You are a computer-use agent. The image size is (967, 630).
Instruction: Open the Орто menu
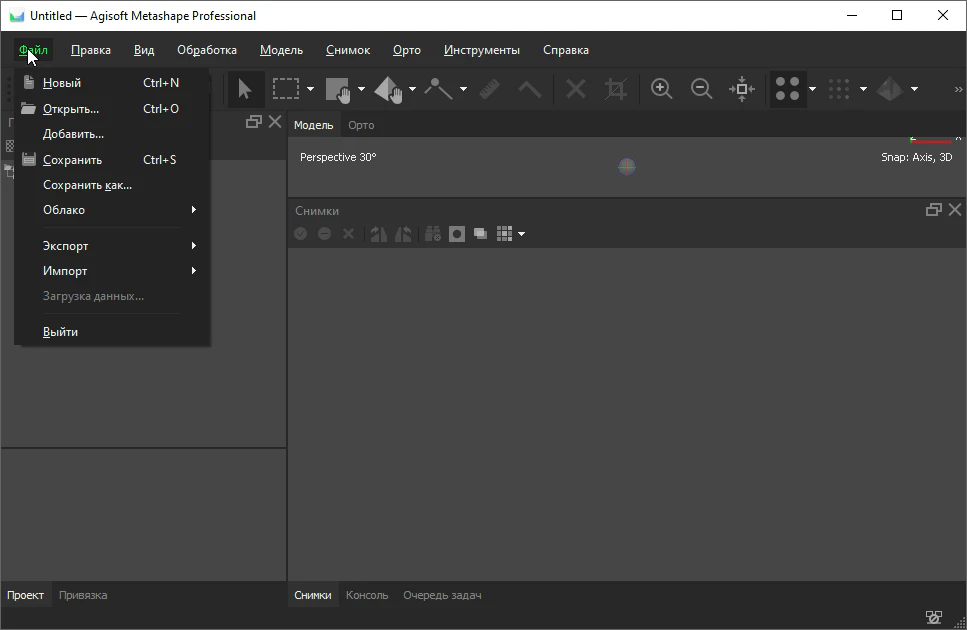[406, 50]
